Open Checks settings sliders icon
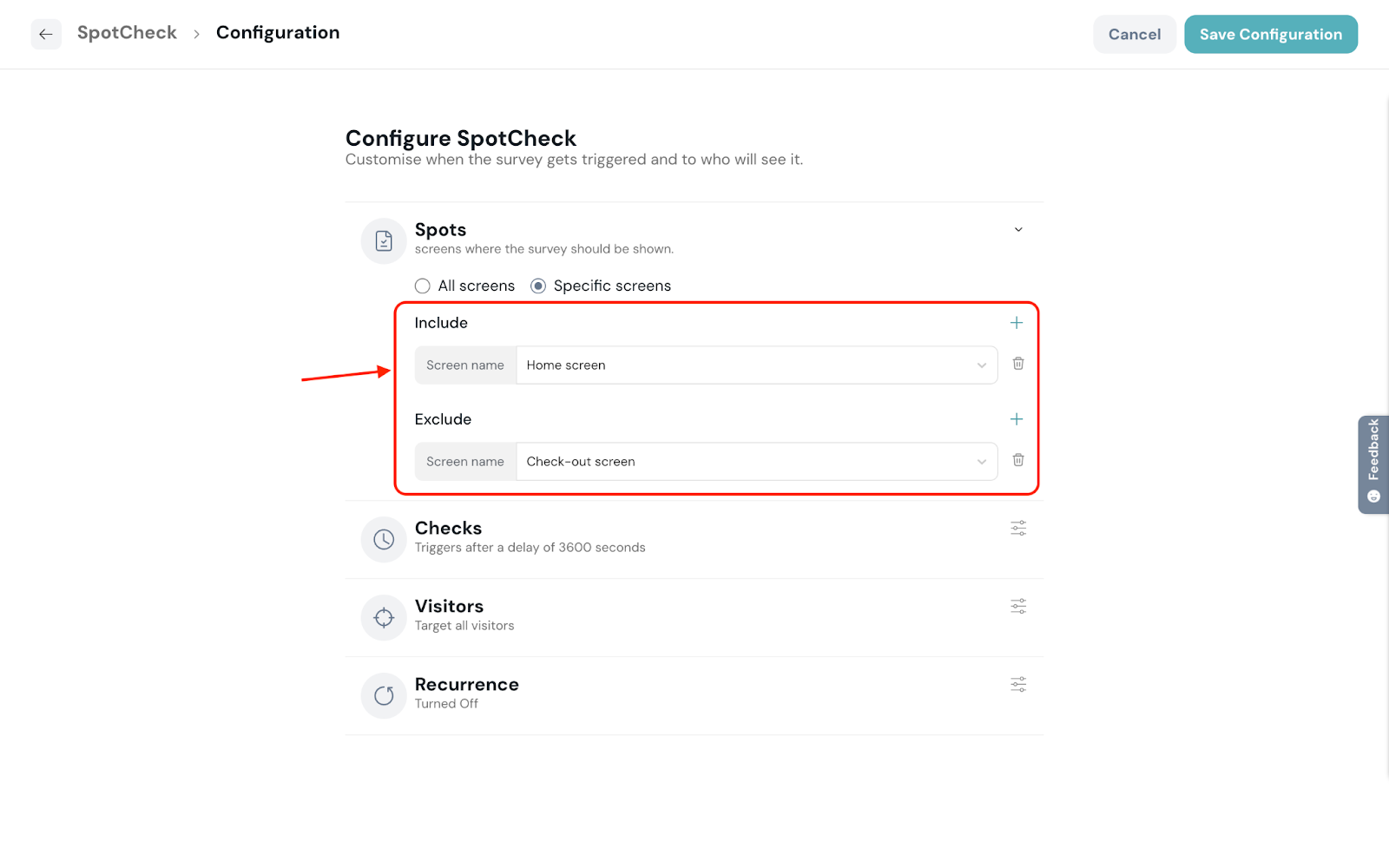 coord(1018,528)
